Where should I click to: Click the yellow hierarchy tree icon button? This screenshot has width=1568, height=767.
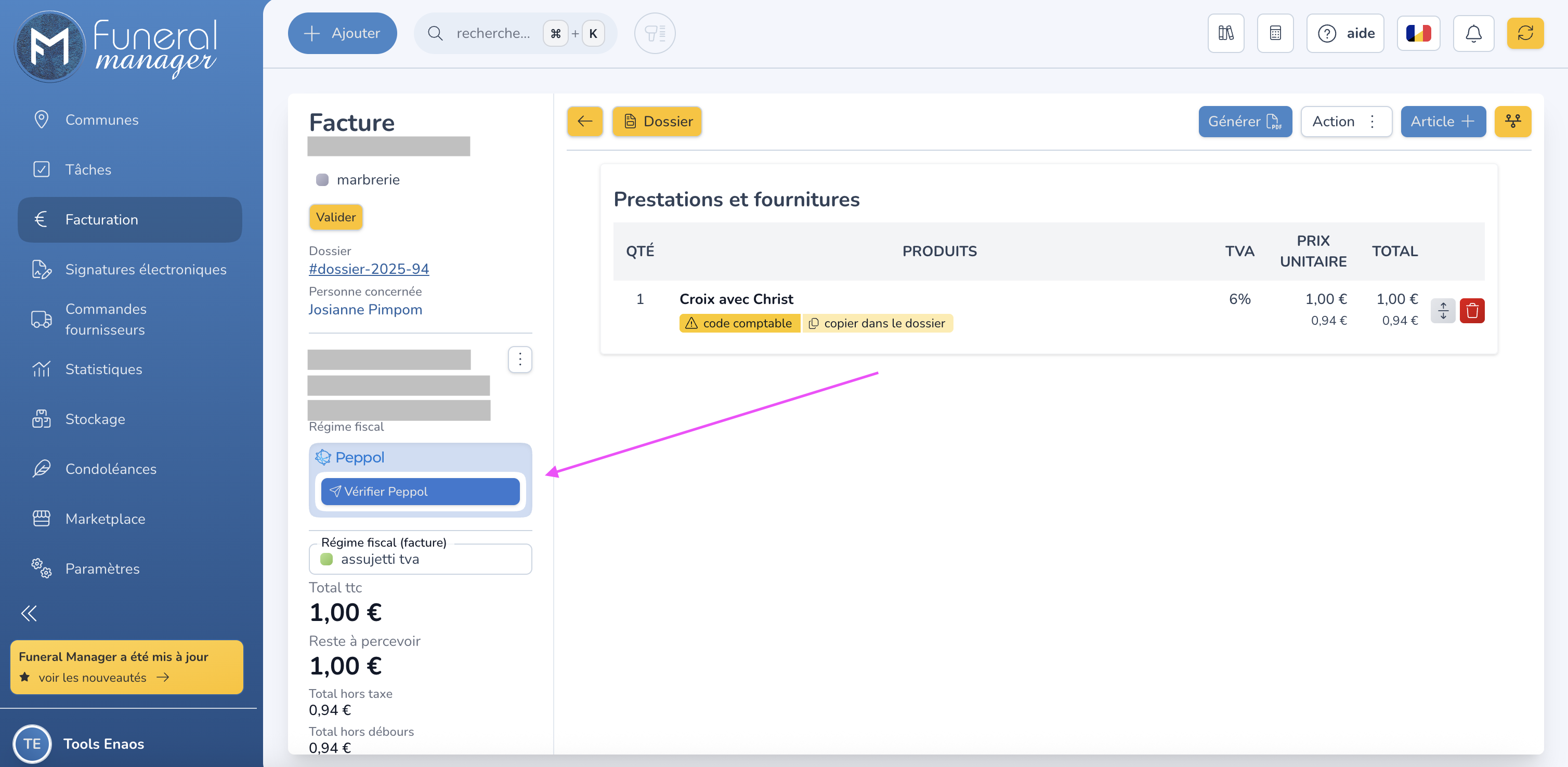(x=1512, y=122)
